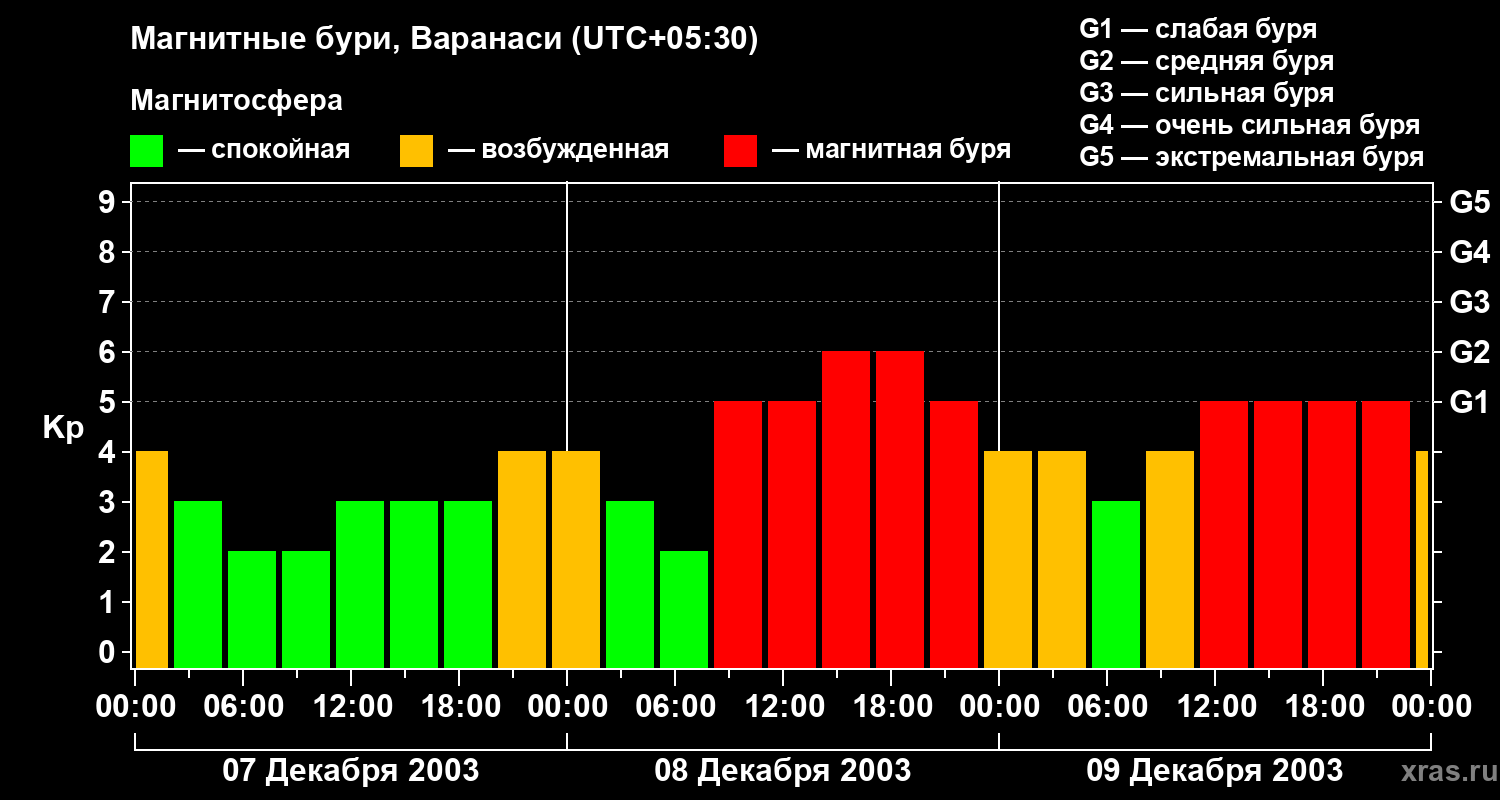Click the G5 label on right axis
Image resolution: width=1500 pixels, height=800 pixels.
[1469, 202]
